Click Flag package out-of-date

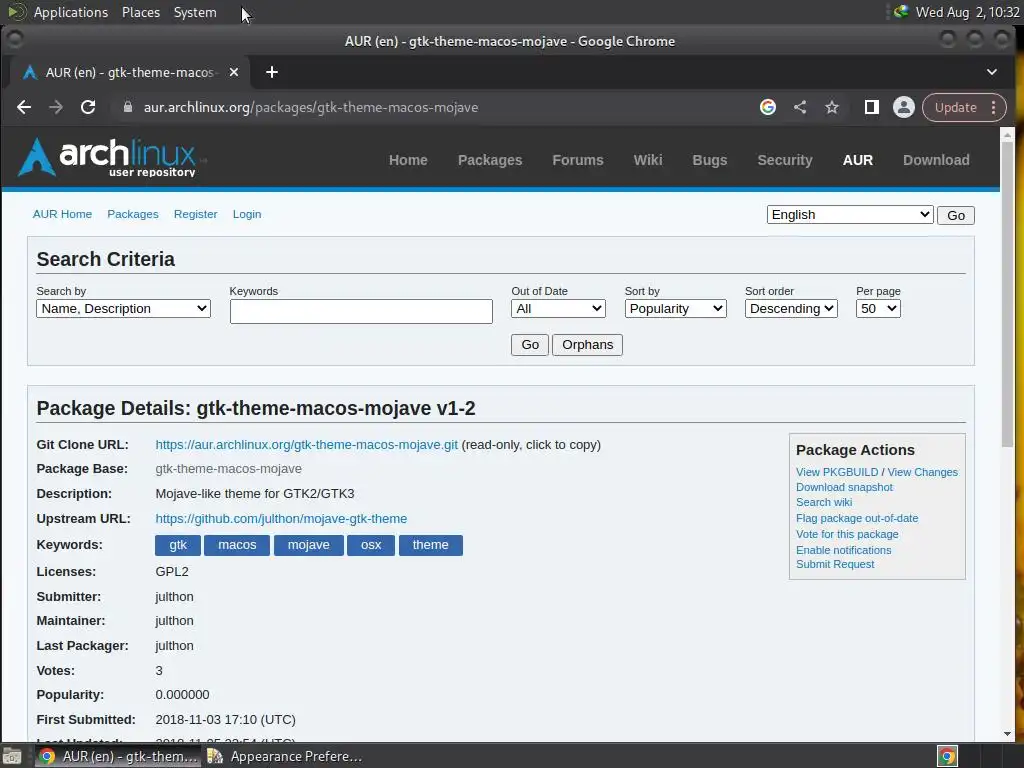pyautogui.click(x=857, y=518)
